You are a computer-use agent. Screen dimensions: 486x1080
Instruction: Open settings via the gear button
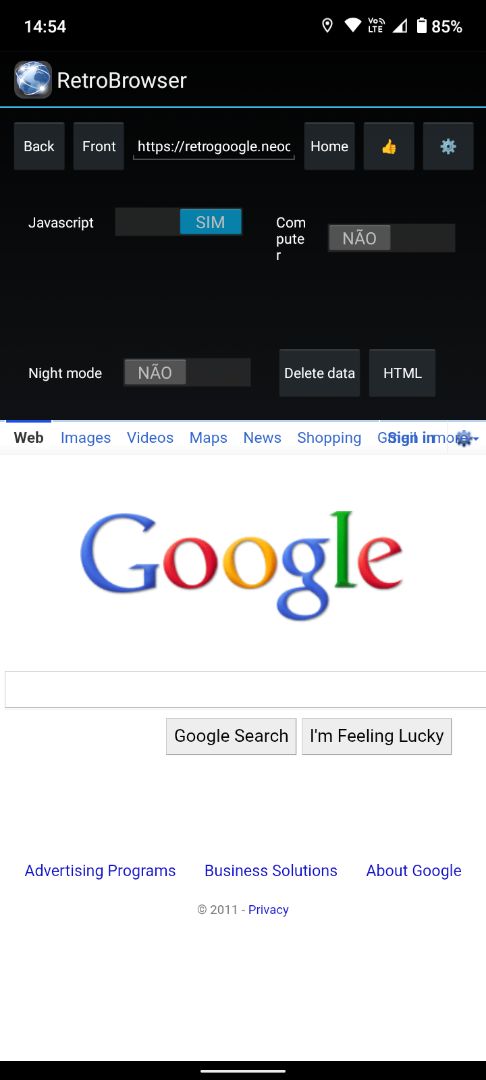448,146
